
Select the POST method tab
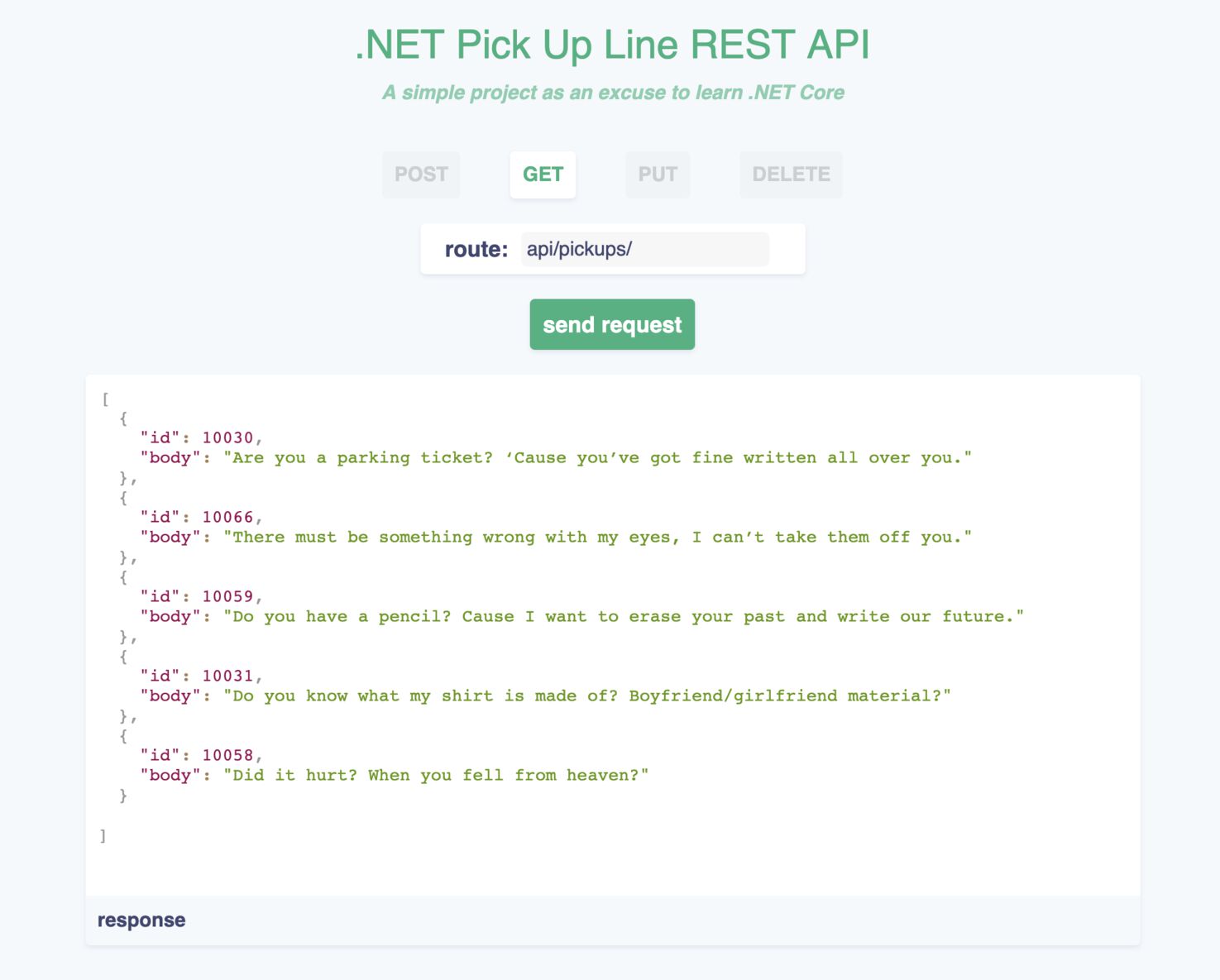tap(421, 174)
